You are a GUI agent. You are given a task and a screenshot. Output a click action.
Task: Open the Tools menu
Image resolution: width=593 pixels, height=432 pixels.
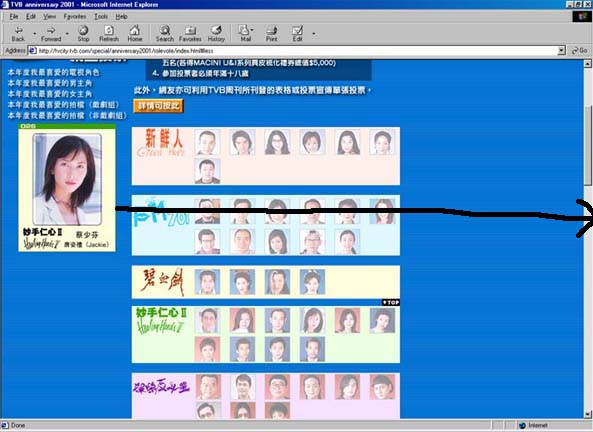tap(101, 16)
